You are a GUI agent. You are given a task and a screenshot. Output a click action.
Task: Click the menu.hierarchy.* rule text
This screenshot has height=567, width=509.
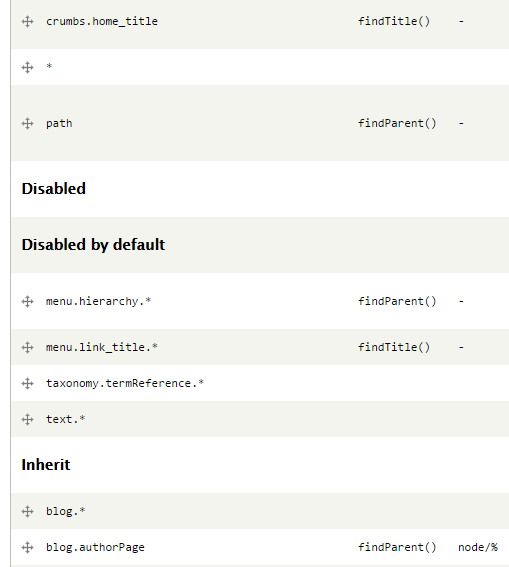pos(98,301)
